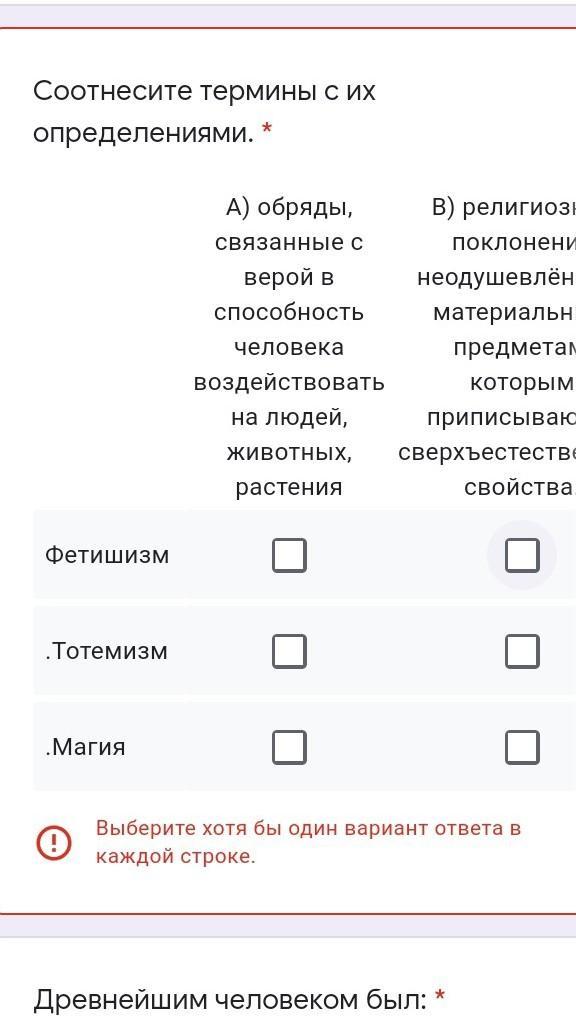The height and width of the screenshot is (1026, 576).
Task: Click the lavender strip at the top
Action: (x=288, y=16)
